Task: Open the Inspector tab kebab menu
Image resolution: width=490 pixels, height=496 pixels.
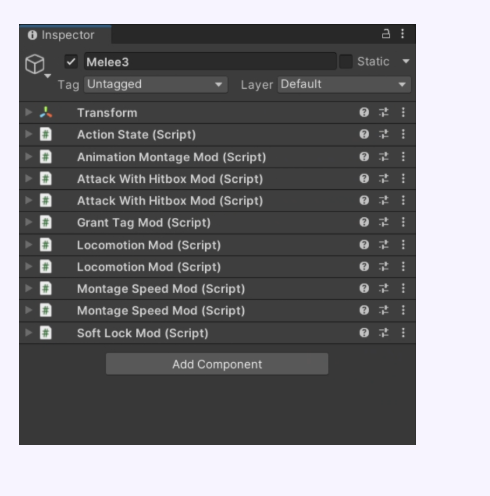Action: pyautogui.click(x=403, y=34)
